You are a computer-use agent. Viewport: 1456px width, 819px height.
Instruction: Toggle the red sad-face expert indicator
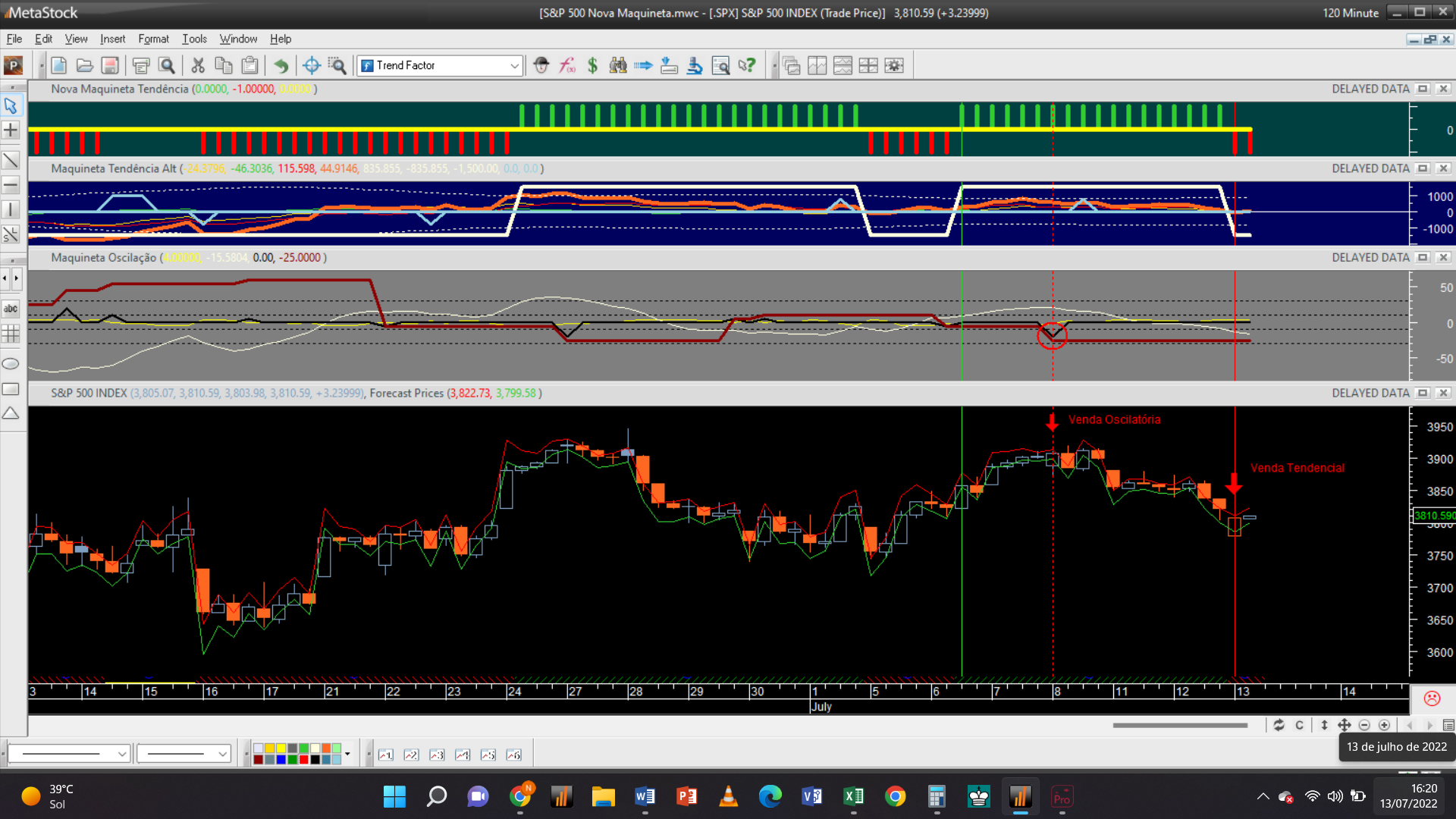(1432, 698)
